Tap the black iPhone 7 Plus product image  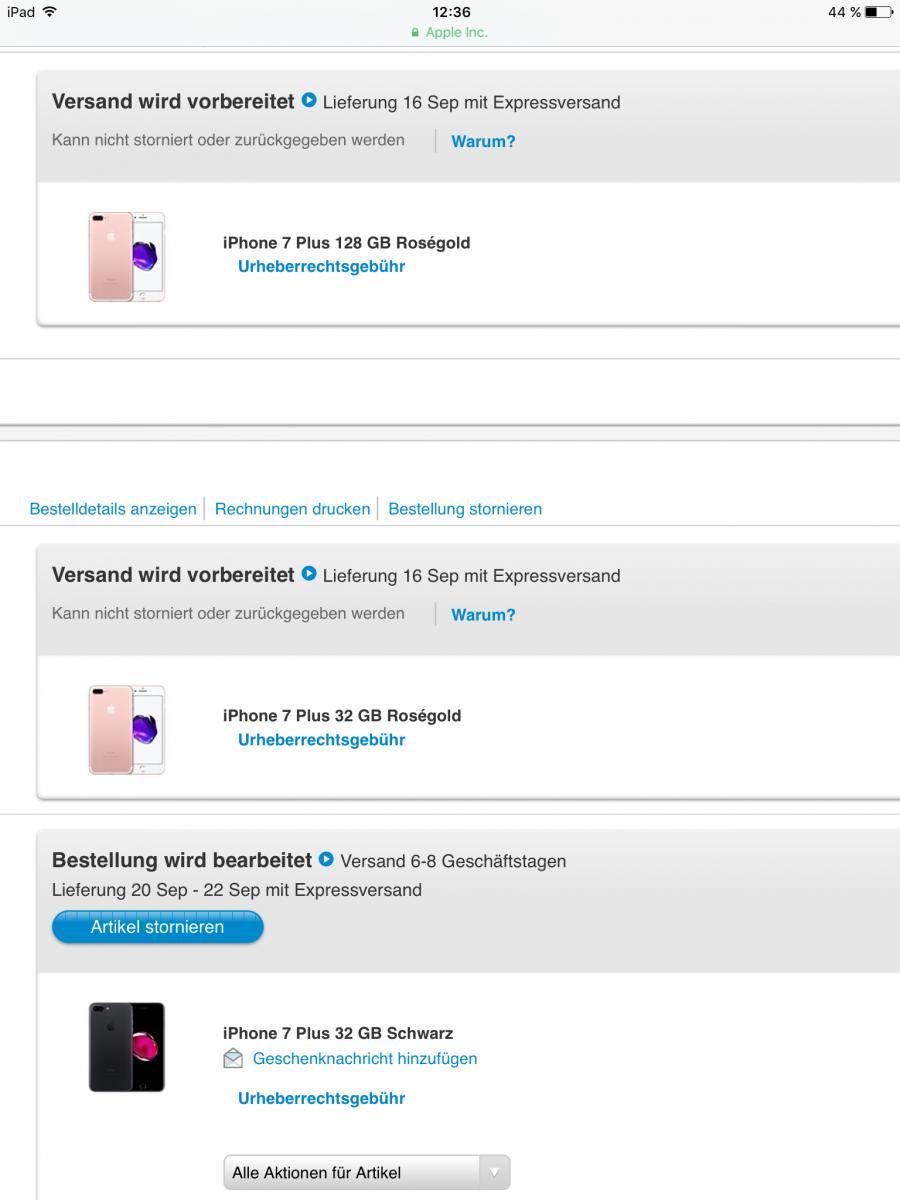127,1047
